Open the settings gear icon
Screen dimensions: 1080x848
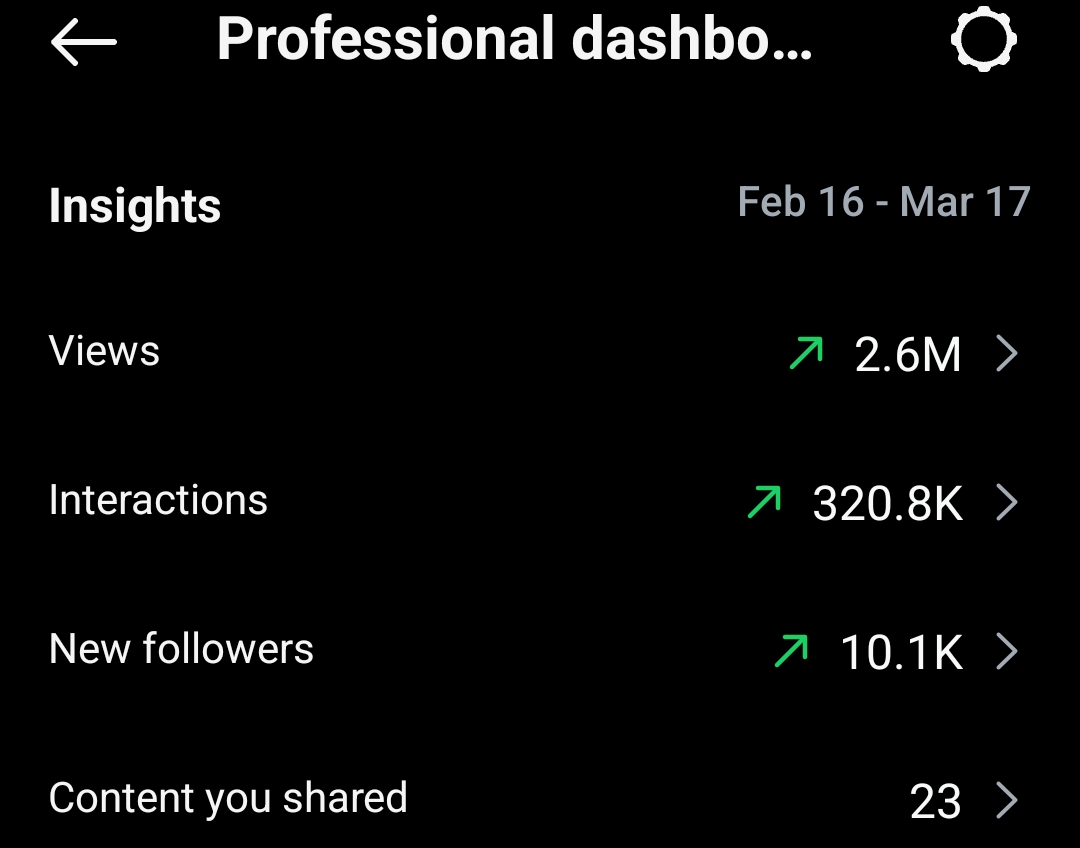(983, 40)
